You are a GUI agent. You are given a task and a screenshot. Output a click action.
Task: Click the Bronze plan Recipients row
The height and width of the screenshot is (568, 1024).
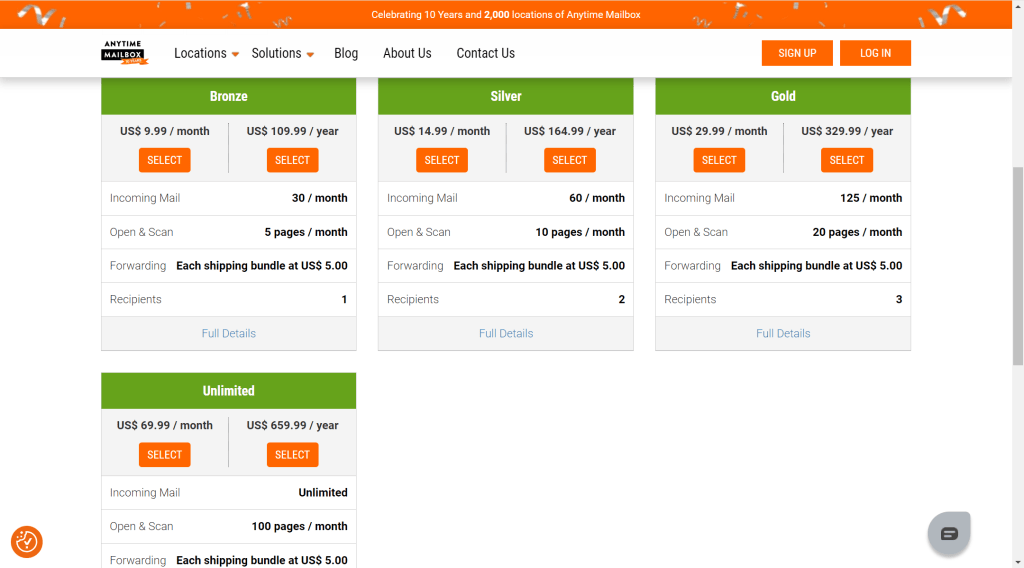[229, 300]
